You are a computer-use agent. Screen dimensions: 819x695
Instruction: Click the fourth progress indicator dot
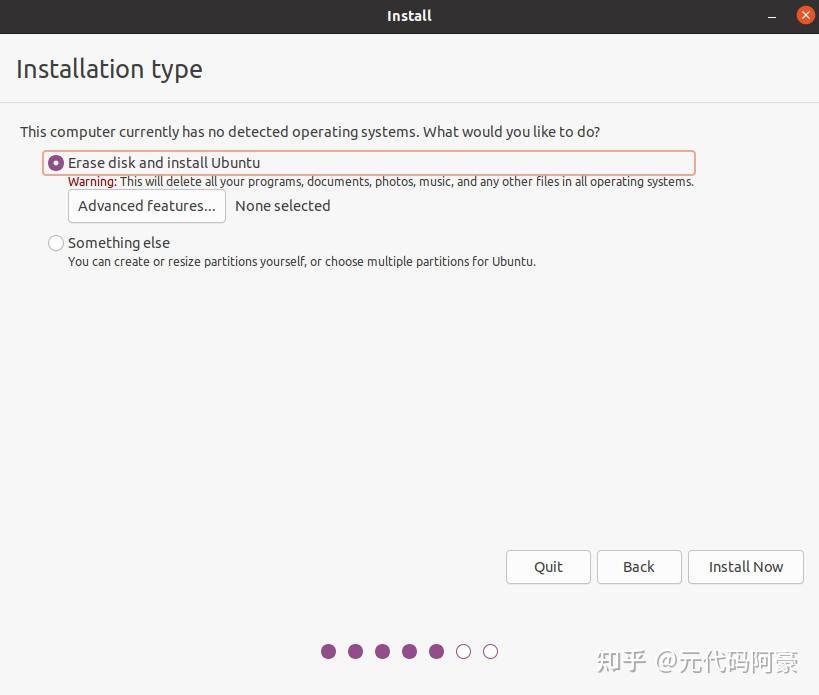click(409, 651)
